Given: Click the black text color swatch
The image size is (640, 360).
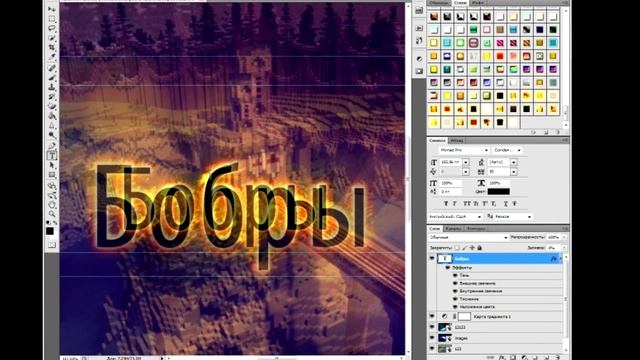Looking at the screenshot, I should click(498, 191).
